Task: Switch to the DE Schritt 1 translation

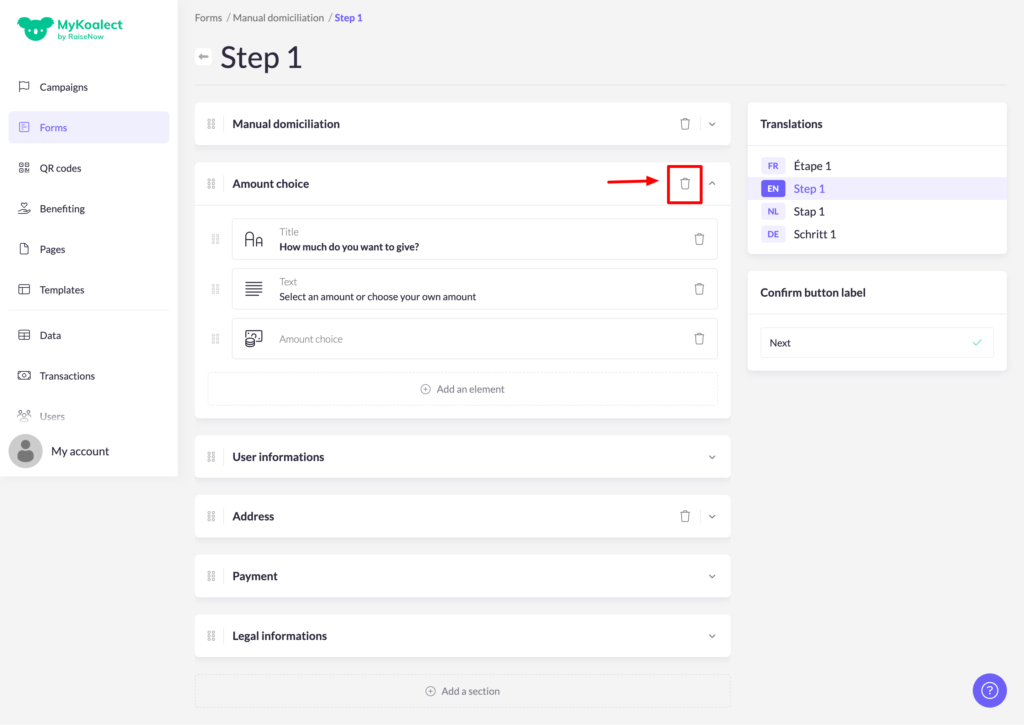Action: pyautogui.click(x=814, y=234)
